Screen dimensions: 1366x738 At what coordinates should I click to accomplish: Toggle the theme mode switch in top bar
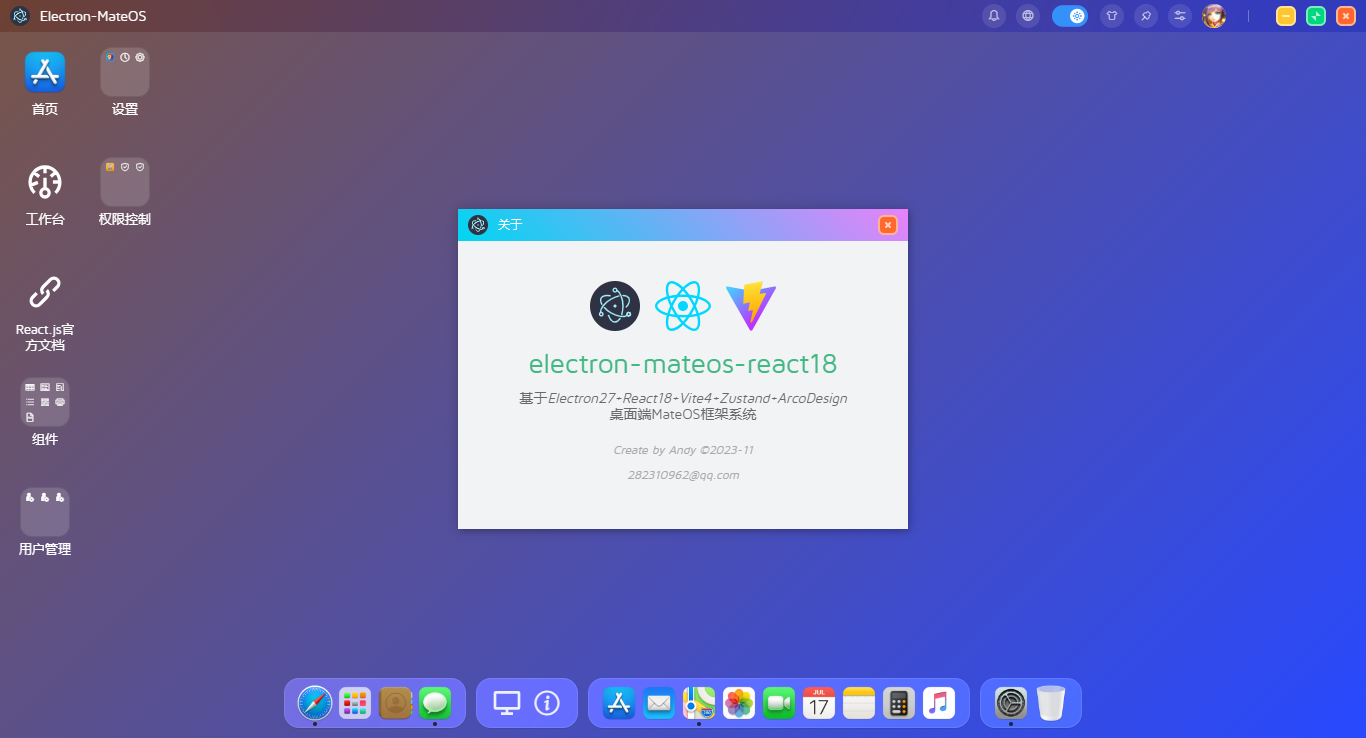(1069, 16)
